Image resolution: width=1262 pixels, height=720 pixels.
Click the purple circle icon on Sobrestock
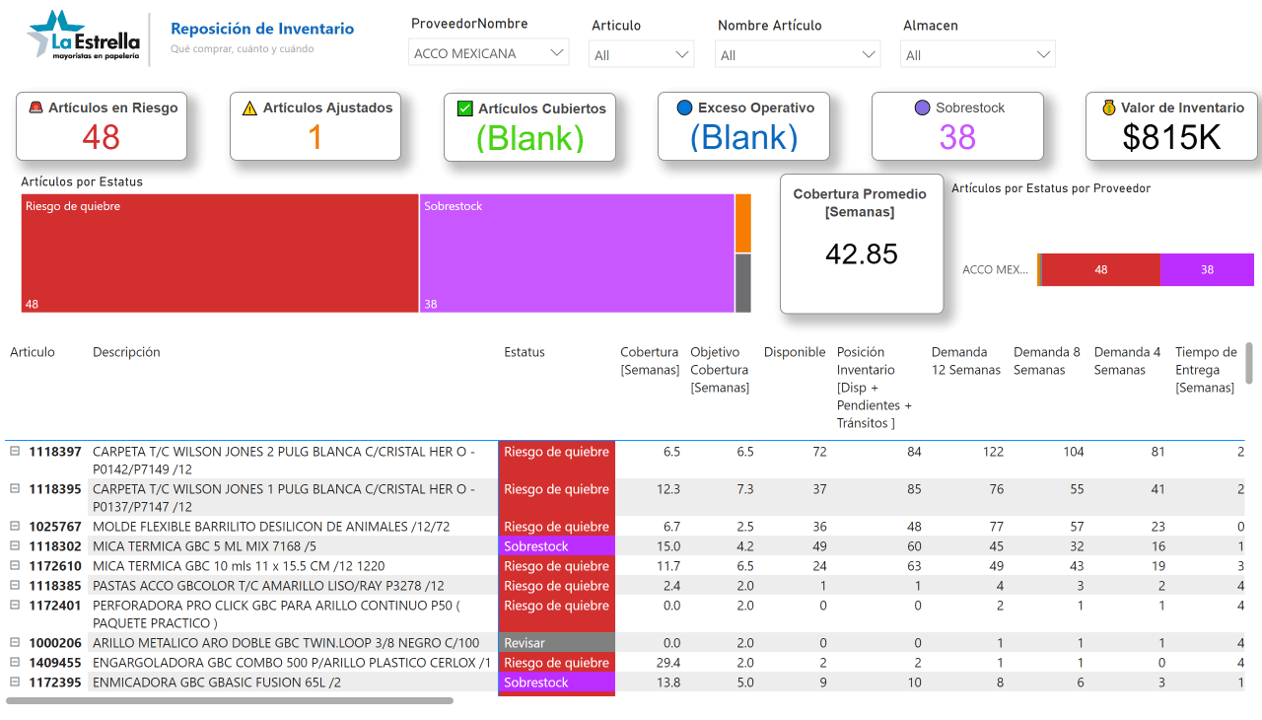[922, 108]
